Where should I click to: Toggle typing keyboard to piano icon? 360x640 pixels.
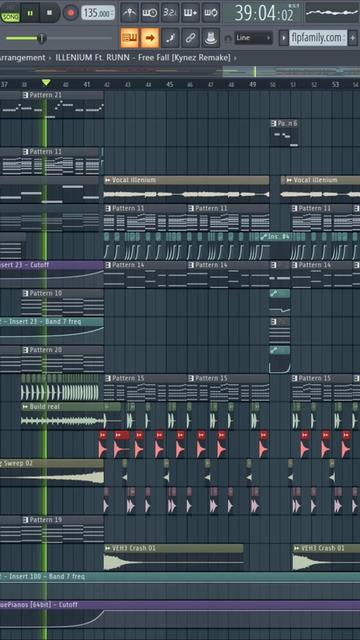click(x=129, y=38)
